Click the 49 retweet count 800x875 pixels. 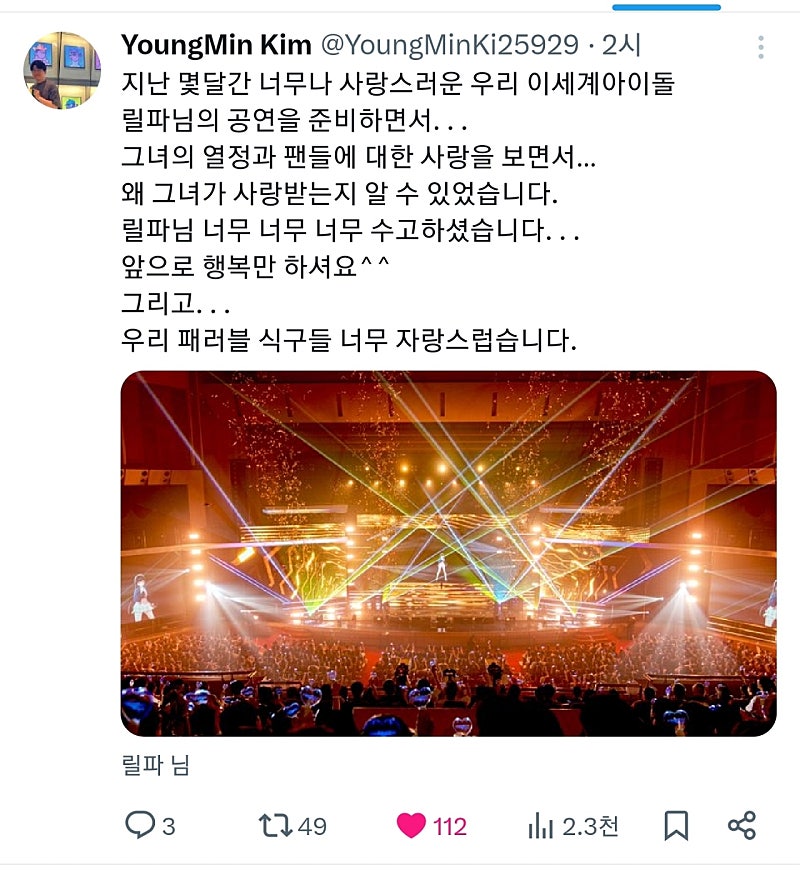[x=312, y=826]
